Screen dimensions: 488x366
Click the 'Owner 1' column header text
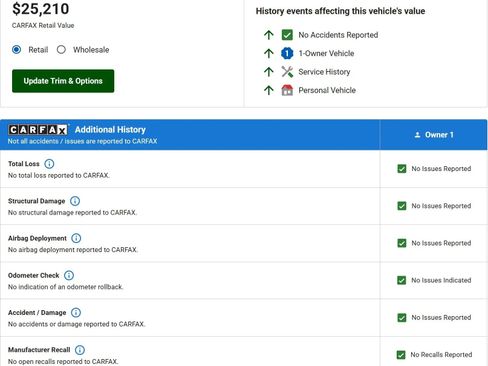(x=439, y=135)
